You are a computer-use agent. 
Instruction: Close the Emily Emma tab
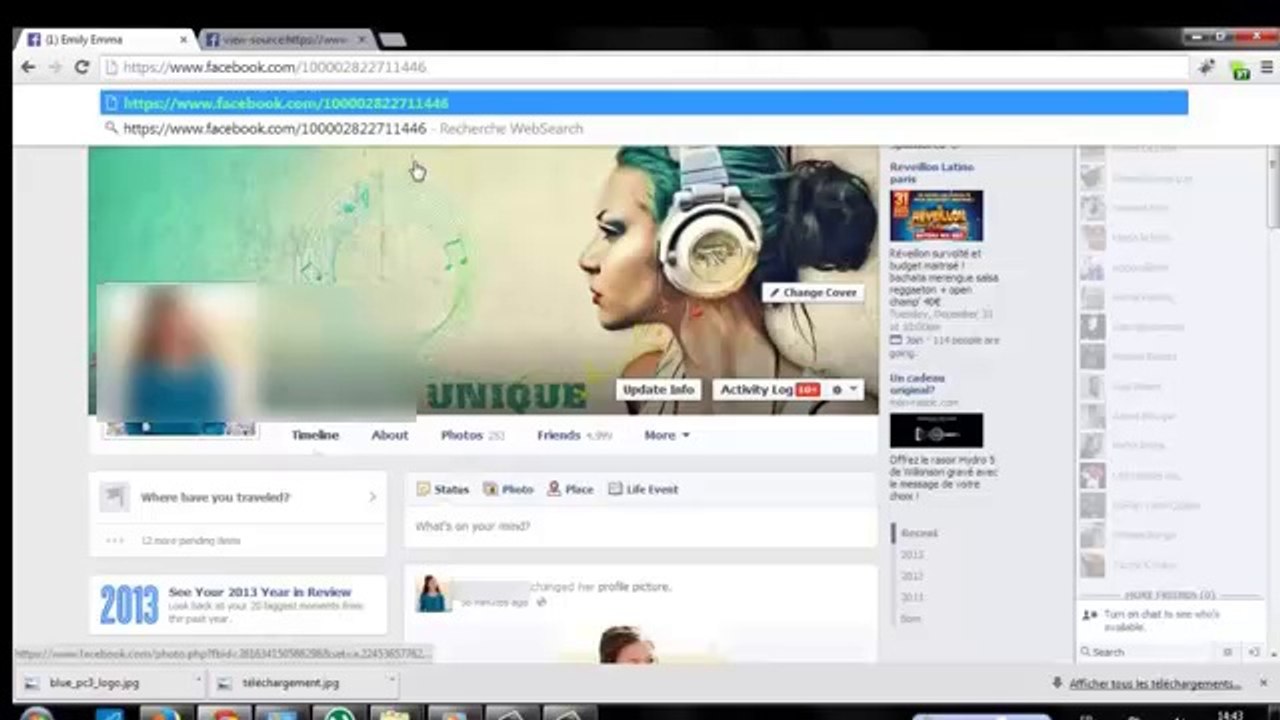tap(184, 40)
